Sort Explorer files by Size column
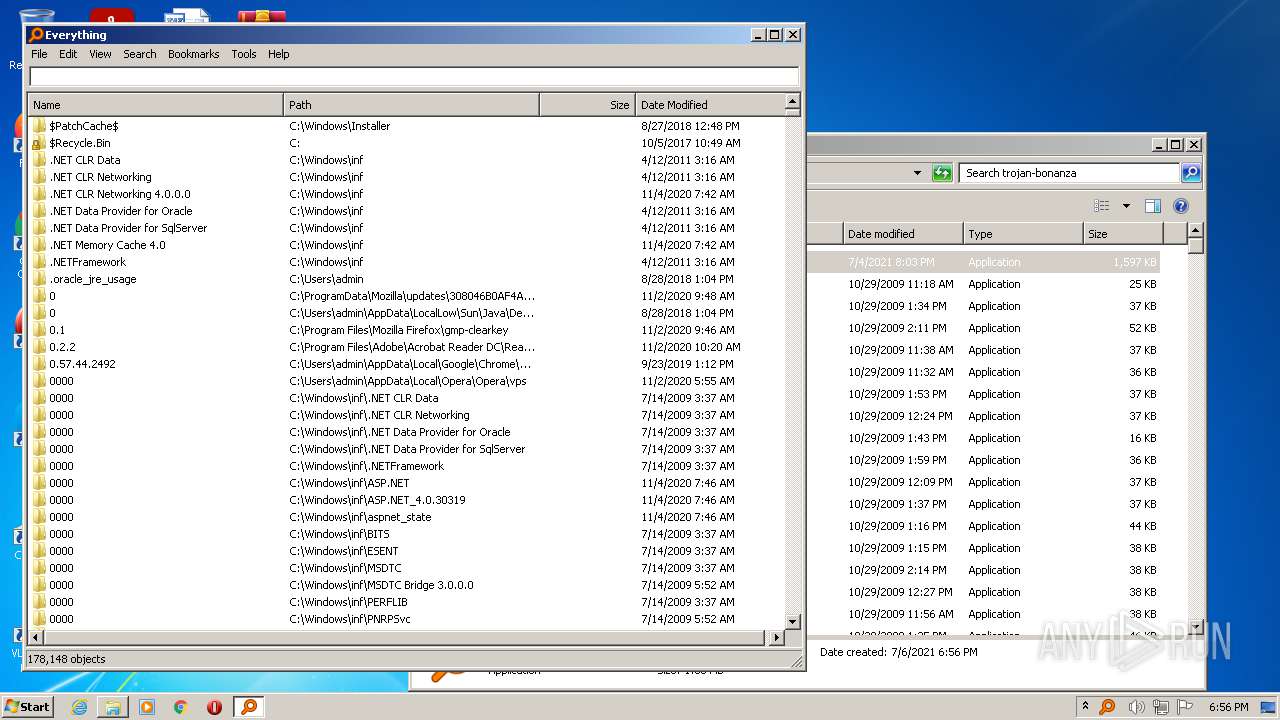 1123,234
